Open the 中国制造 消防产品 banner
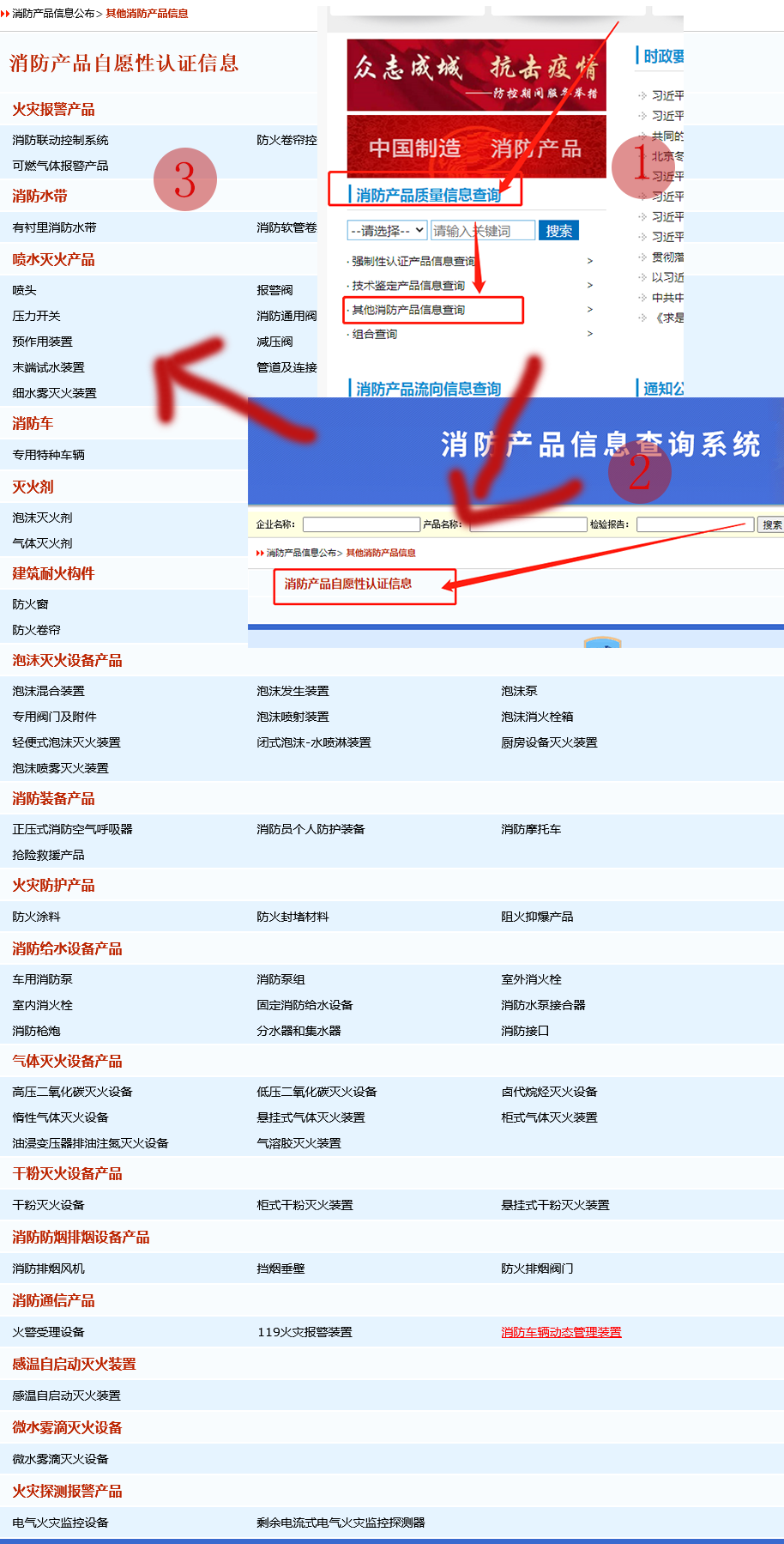Viewport: 784px width, 1544px height. pos(476,148)
